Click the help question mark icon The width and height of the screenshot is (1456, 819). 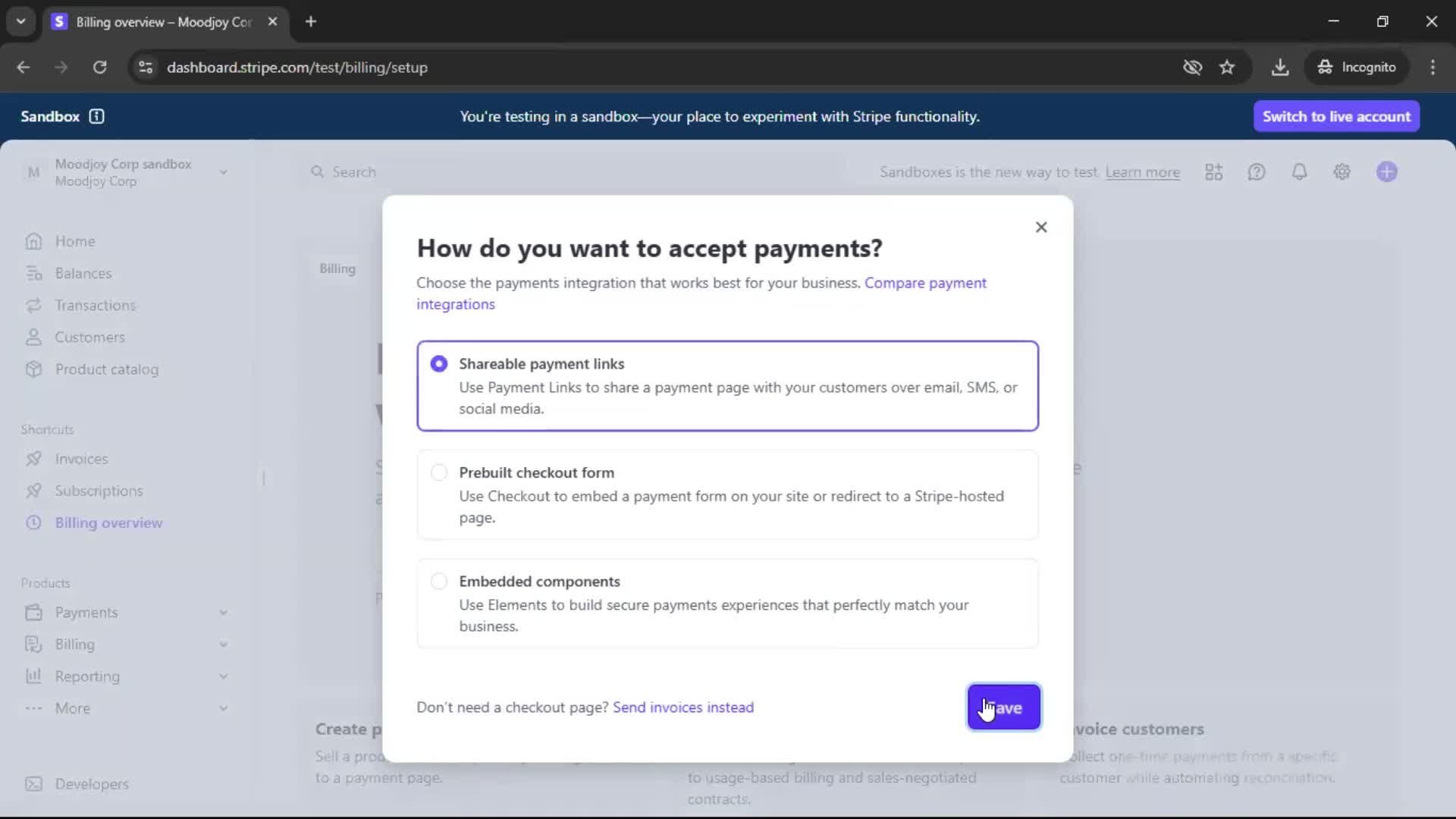(1257, 172)
